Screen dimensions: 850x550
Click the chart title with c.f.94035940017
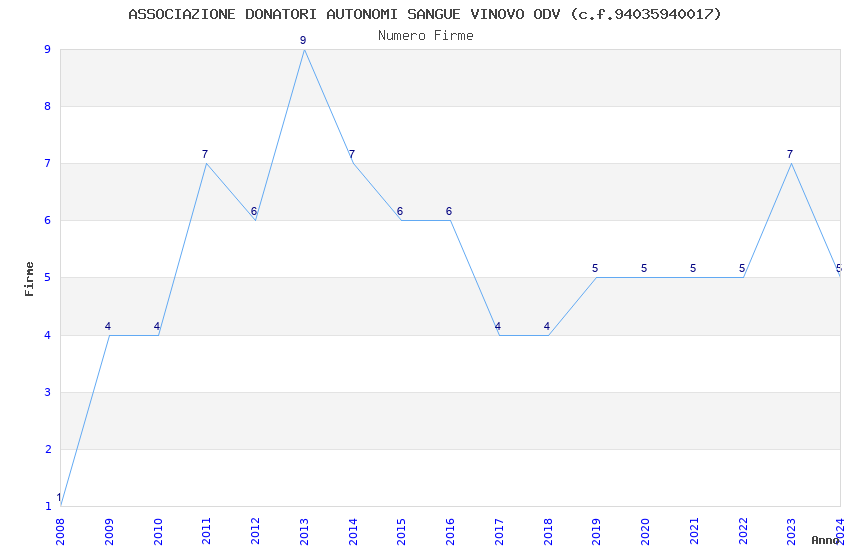425,14
